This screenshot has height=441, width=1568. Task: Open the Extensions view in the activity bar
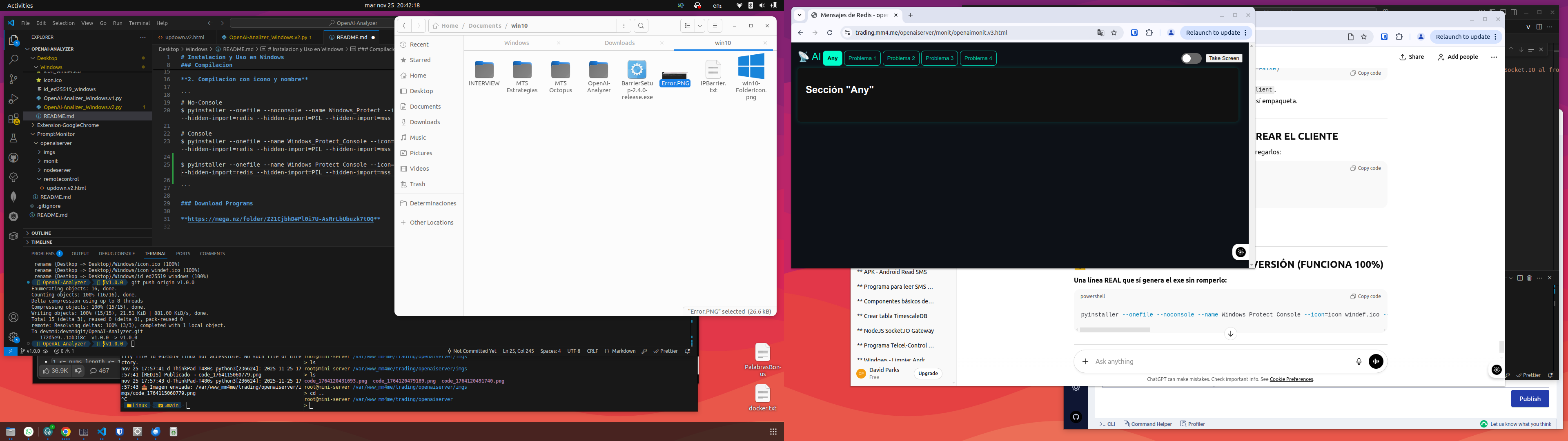[x=13, y=119]
